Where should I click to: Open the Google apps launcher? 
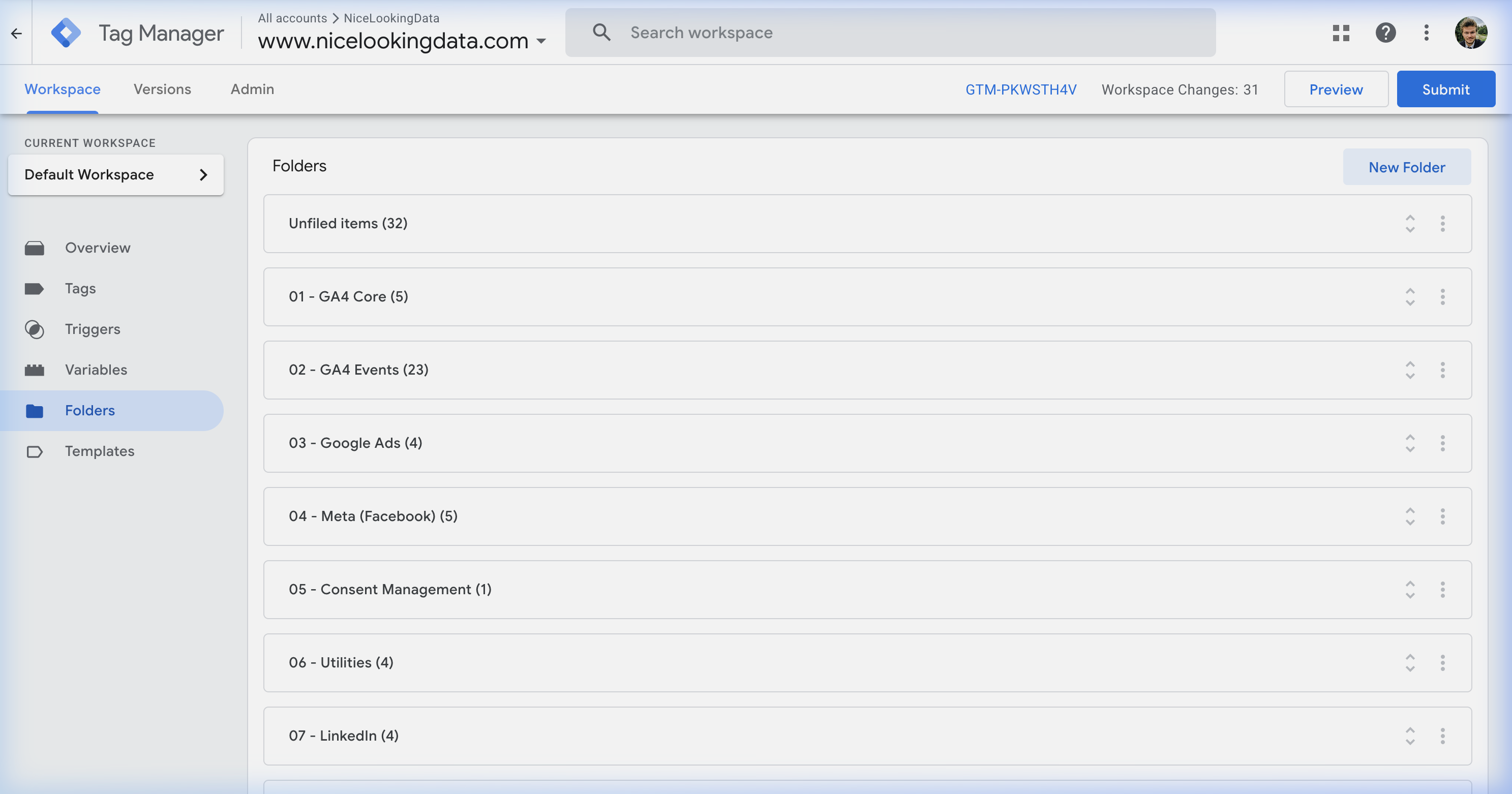(1341, 33)
